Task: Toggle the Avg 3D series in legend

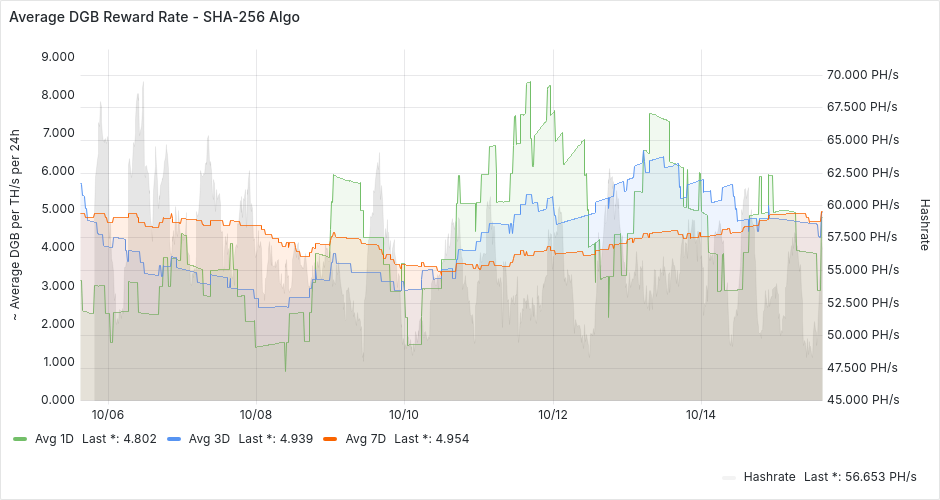Action: 209,438
